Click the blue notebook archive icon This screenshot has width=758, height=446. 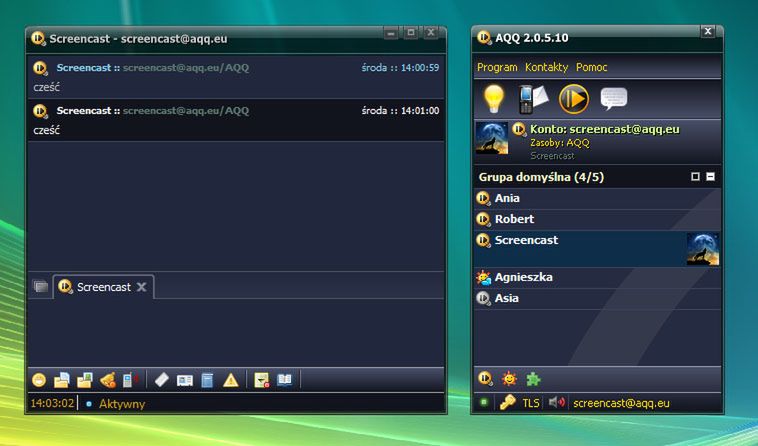207,380
